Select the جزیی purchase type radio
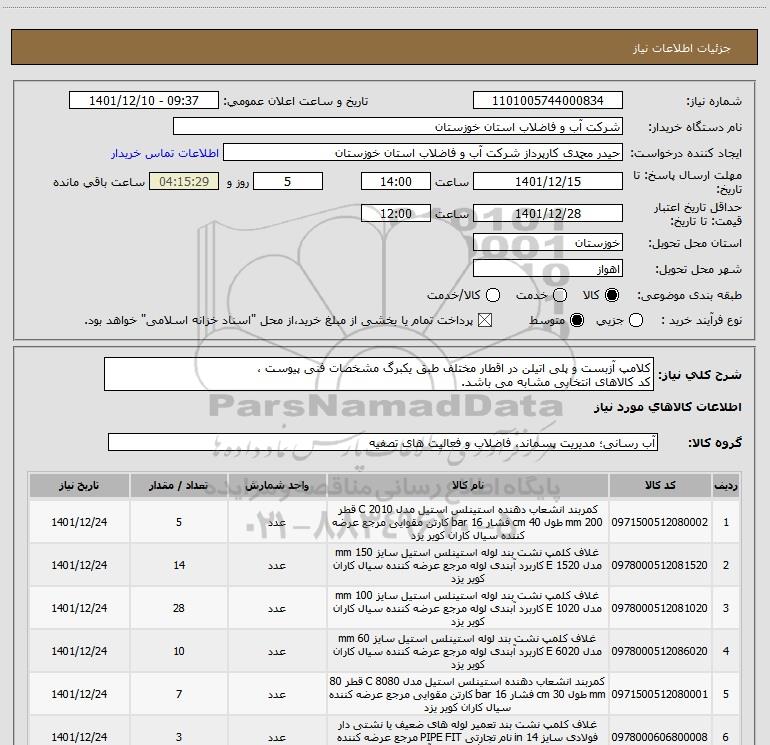 (636, 321)
